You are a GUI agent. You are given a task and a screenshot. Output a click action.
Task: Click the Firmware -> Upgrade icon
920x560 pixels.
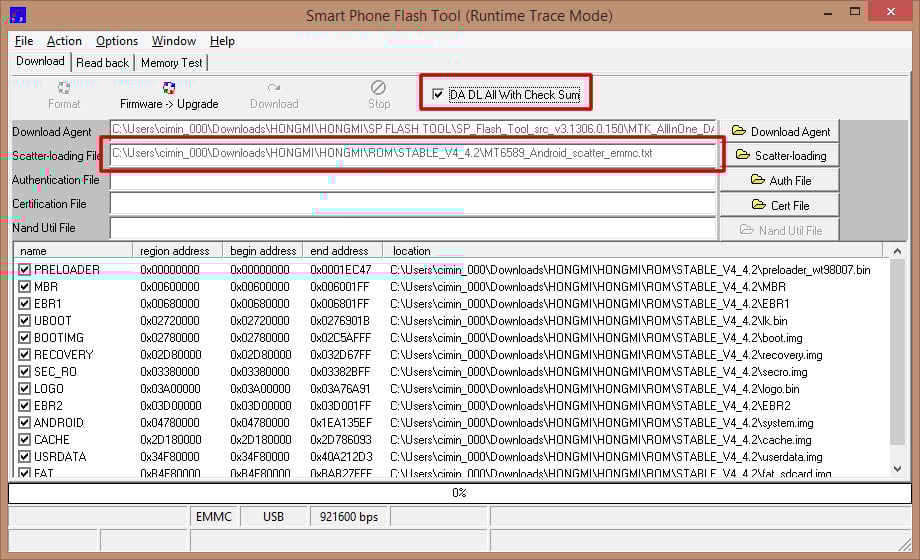coord(169,88)
